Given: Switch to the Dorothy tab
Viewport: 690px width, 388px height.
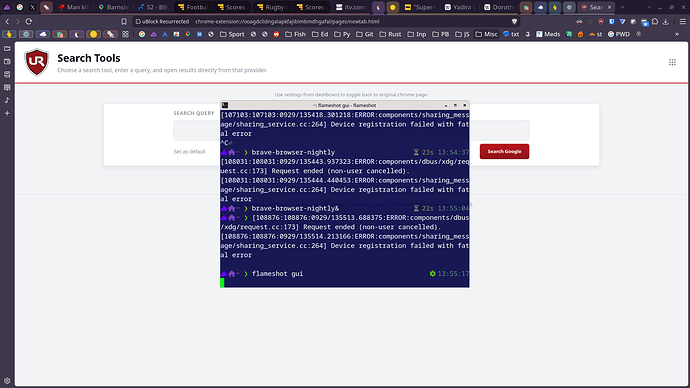Looking at the screenshot, I should [x=499, y=7].
